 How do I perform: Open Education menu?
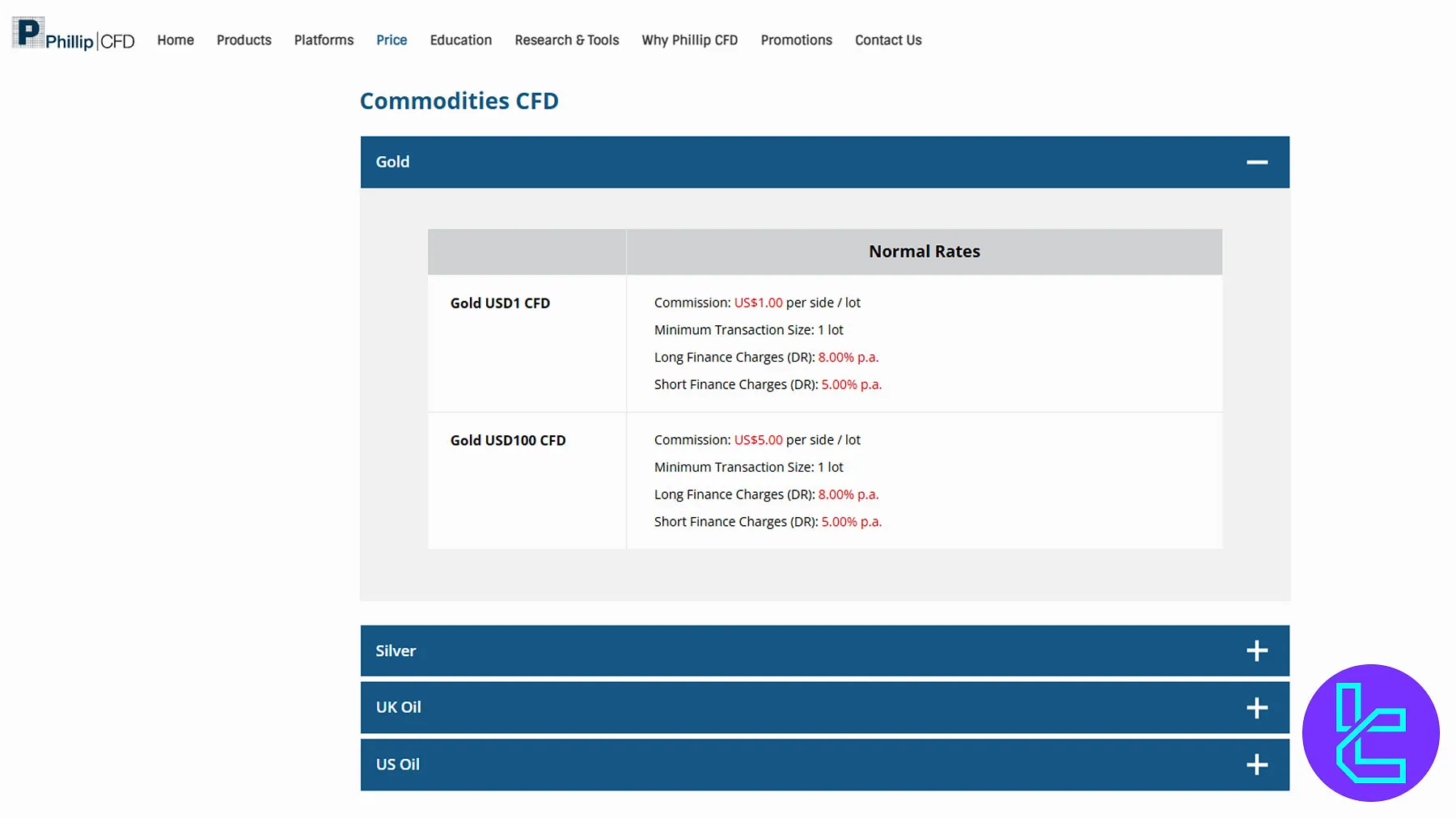pos(461,40)
